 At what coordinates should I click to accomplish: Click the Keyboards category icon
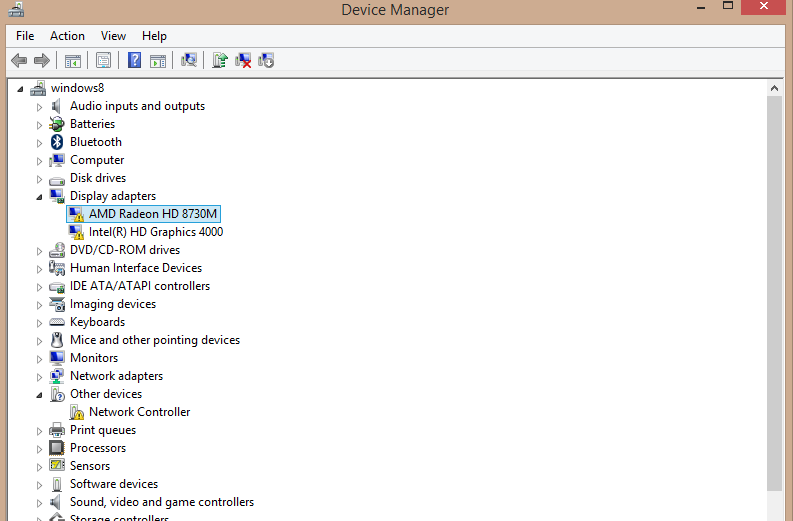[57, 322]
